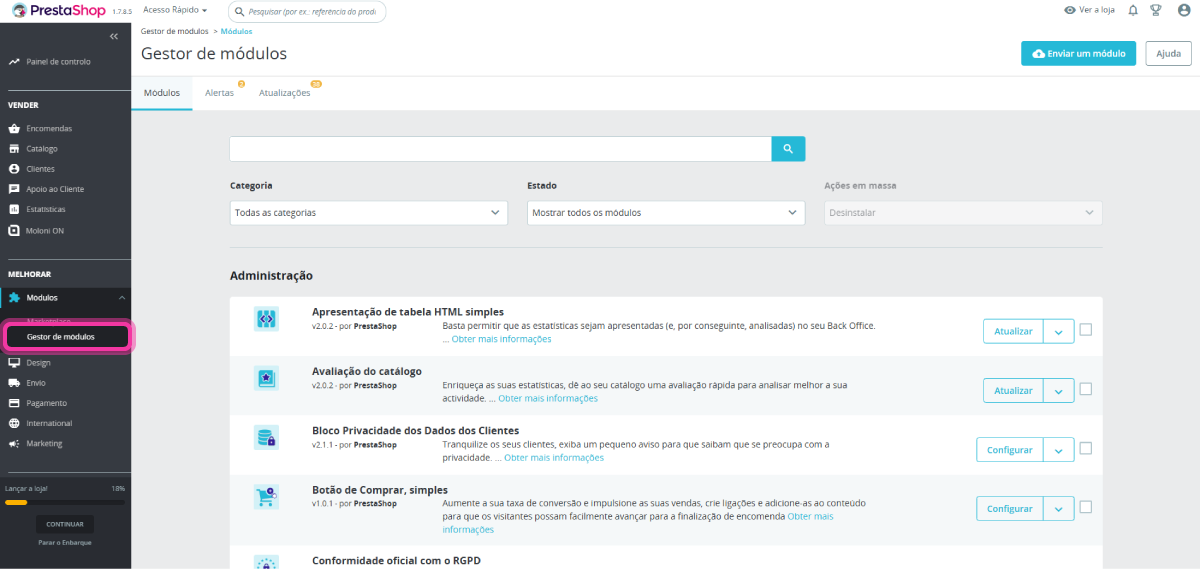
Task: Switch to the Alertas tab
Action: [x=219, y=93]
